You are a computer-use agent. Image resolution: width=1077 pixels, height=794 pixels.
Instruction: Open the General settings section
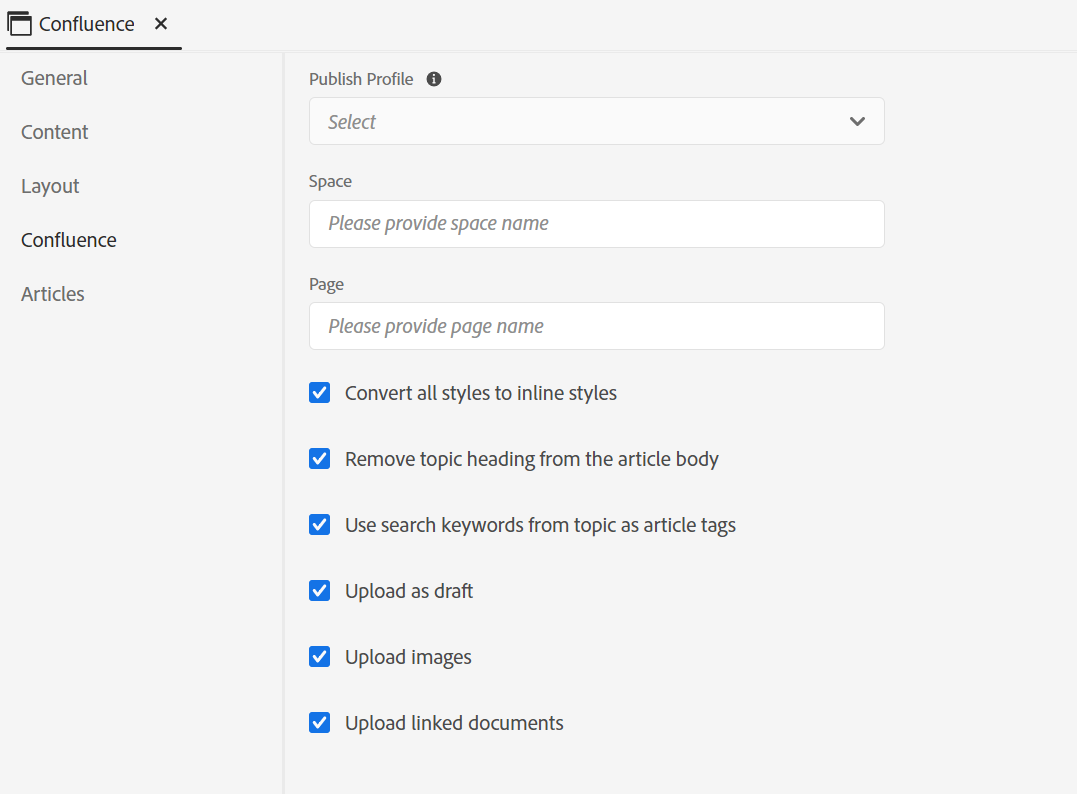coord(54,77)
